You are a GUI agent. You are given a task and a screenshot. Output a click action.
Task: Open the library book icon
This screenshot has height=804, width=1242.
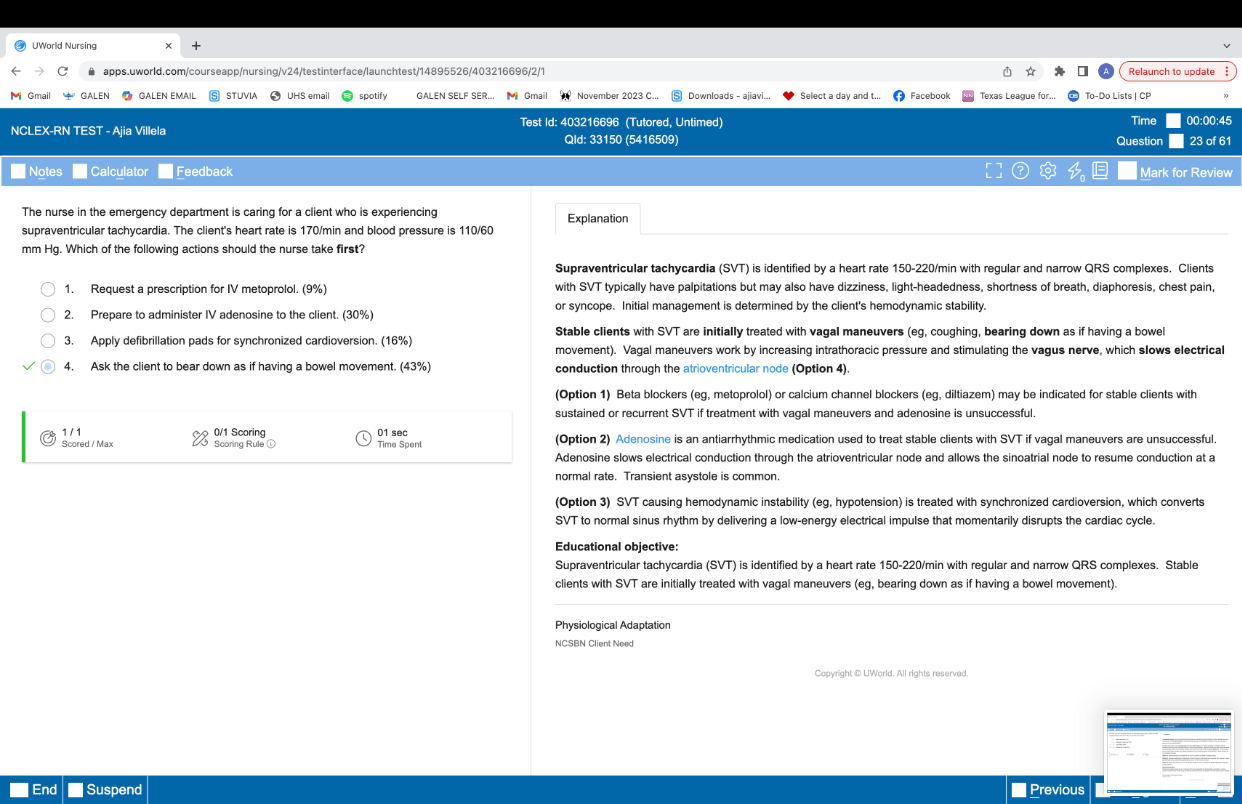[x=1100, y=171]
